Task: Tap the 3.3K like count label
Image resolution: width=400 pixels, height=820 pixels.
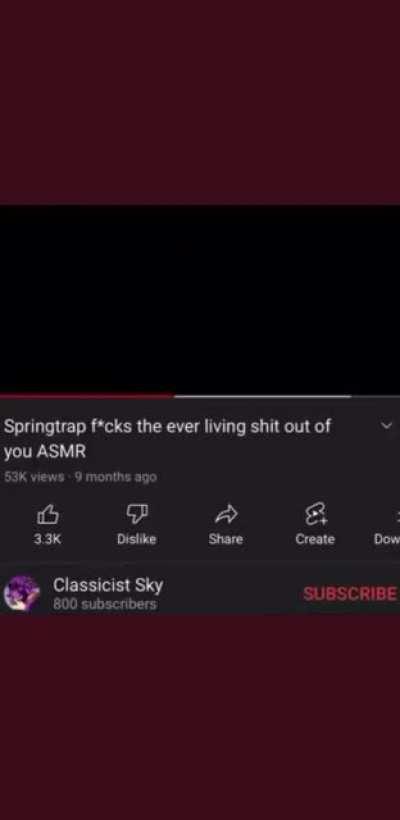Action: 48,539
